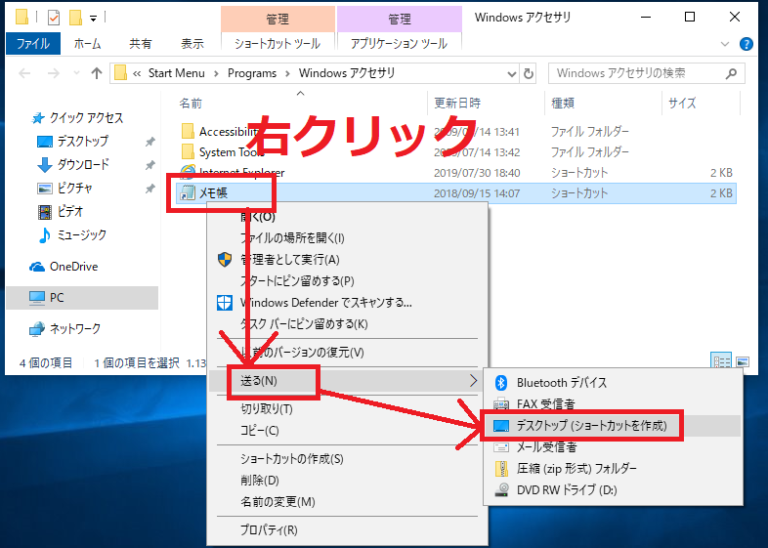Click the Windows Defender scan shield icon

(224, 303)
